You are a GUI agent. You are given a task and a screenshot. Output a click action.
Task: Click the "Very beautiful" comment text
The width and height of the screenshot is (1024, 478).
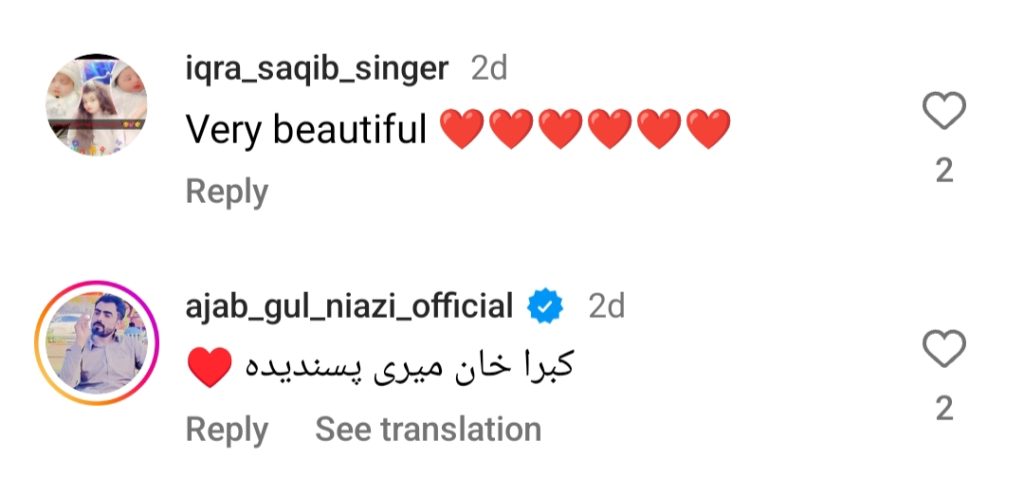click(x=307, y=129)
